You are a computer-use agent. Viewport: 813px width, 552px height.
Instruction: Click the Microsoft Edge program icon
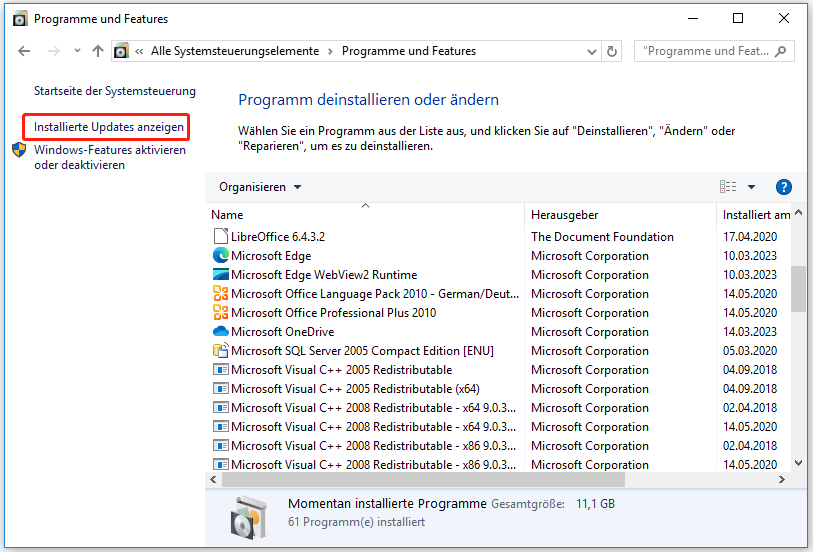tap(221, 256)
